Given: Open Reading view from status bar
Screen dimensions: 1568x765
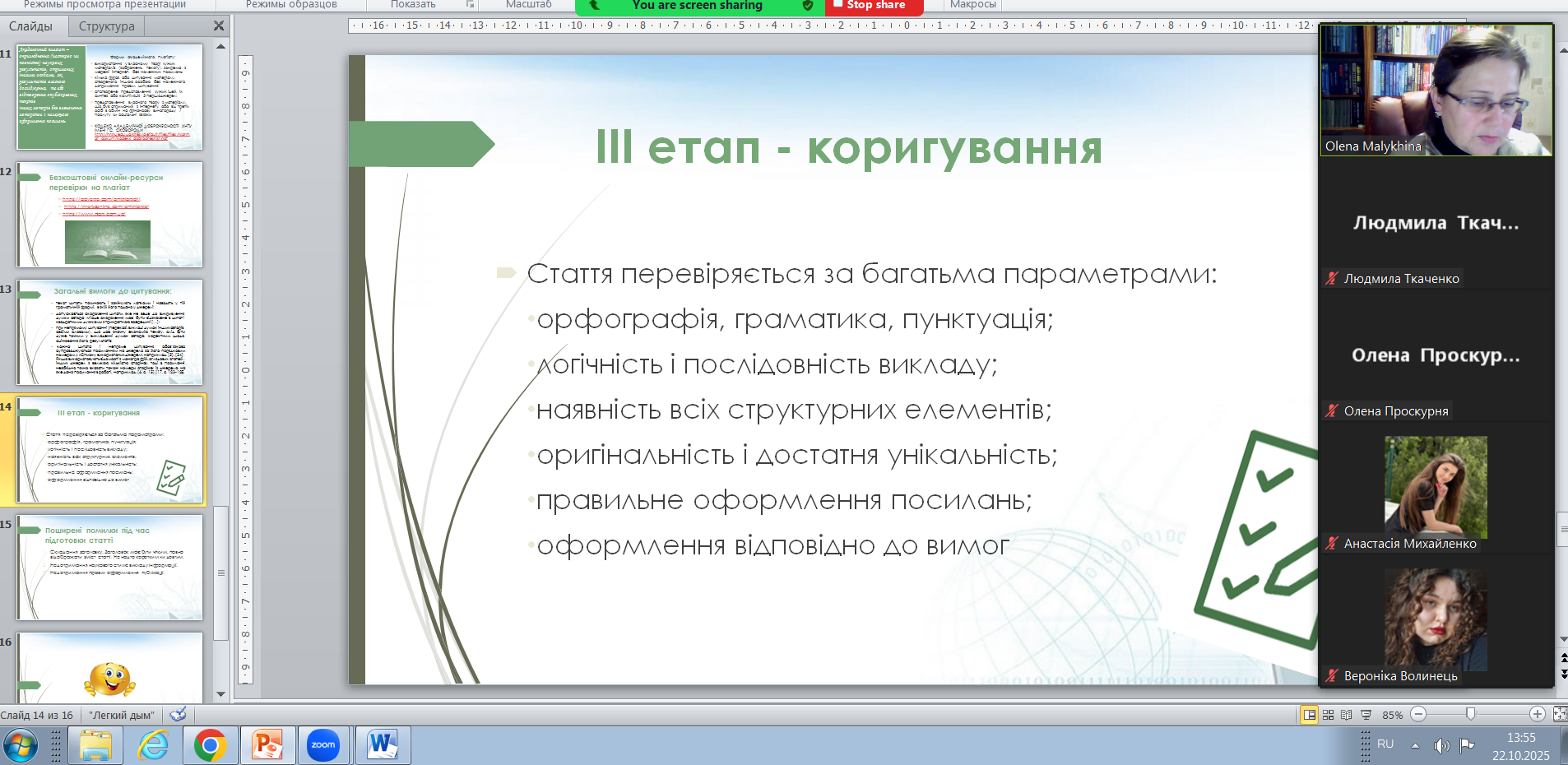Looking at the screenshot, I should (1347, 715).
